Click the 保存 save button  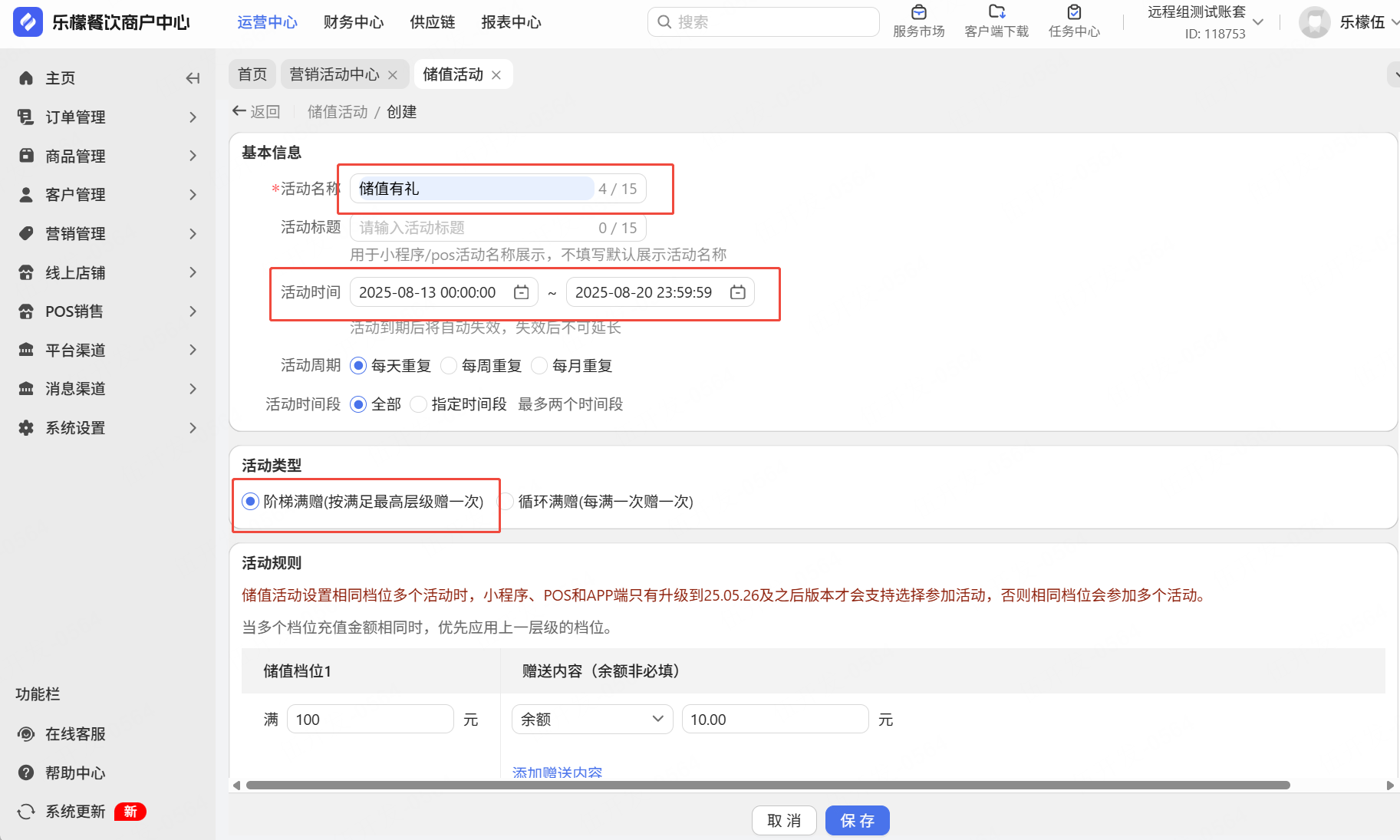[x=858, y=821]
